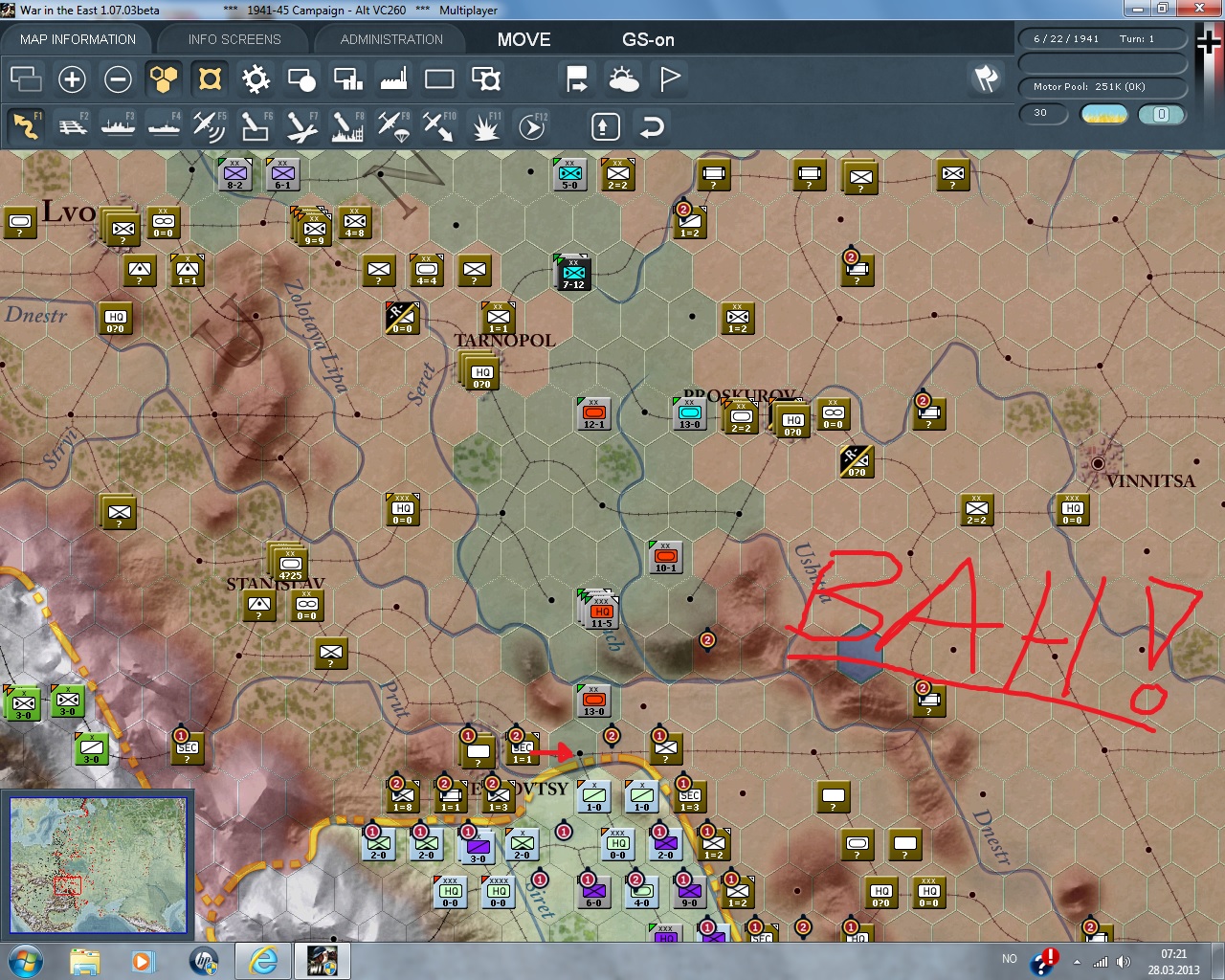This screenshot has width=1225, height=980.
Task: Click the double flags end turn icon
Action: click(x=986, y=78)
